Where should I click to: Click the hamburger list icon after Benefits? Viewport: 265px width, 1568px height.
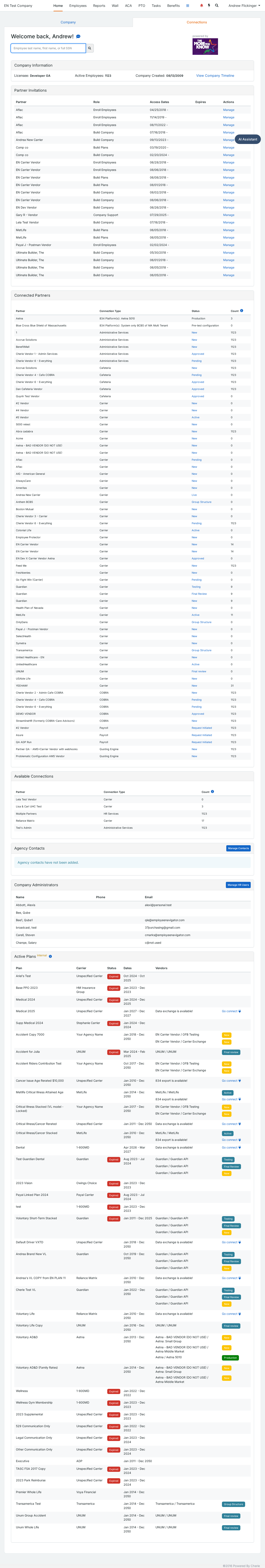click(188, 5)
